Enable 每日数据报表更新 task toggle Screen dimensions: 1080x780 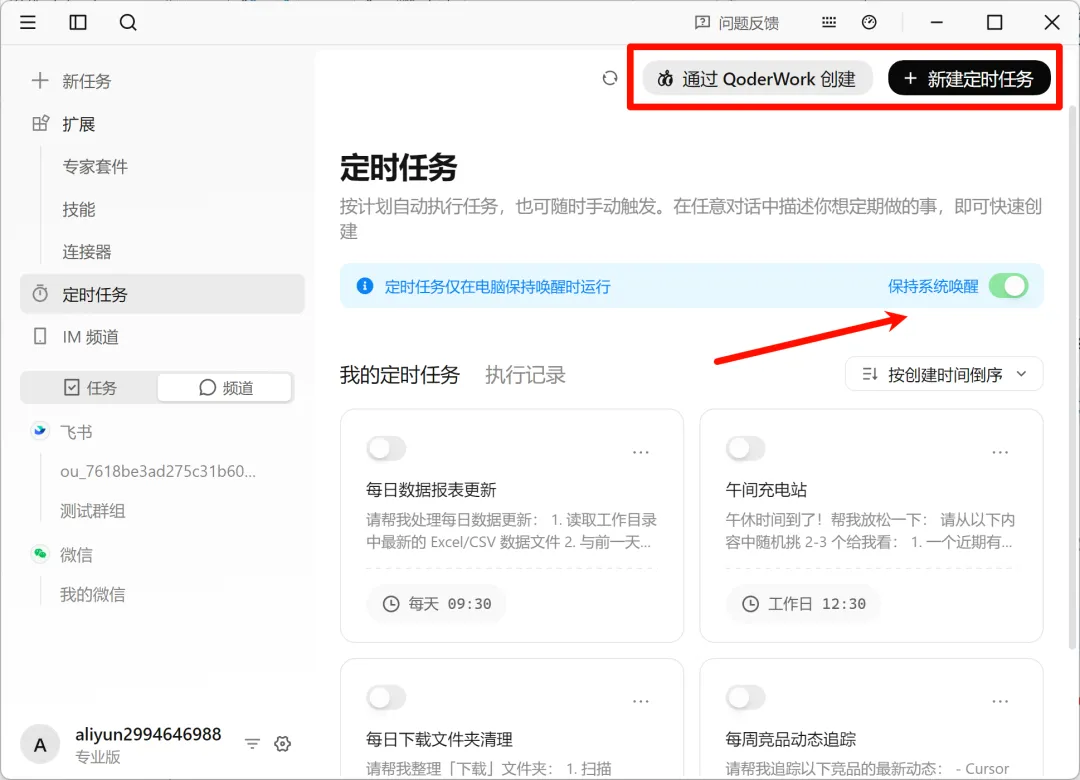click(x=386, y=449)
